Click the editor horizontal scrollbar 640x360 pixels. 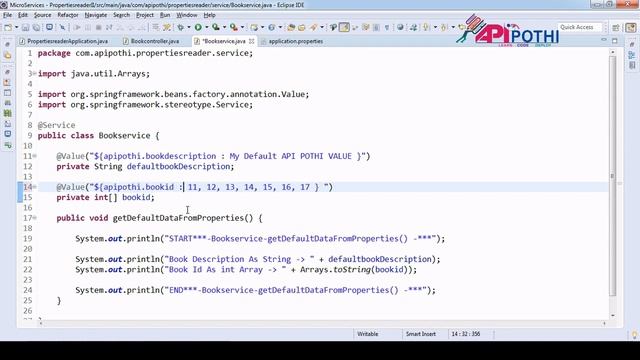[x=322, y=323]
